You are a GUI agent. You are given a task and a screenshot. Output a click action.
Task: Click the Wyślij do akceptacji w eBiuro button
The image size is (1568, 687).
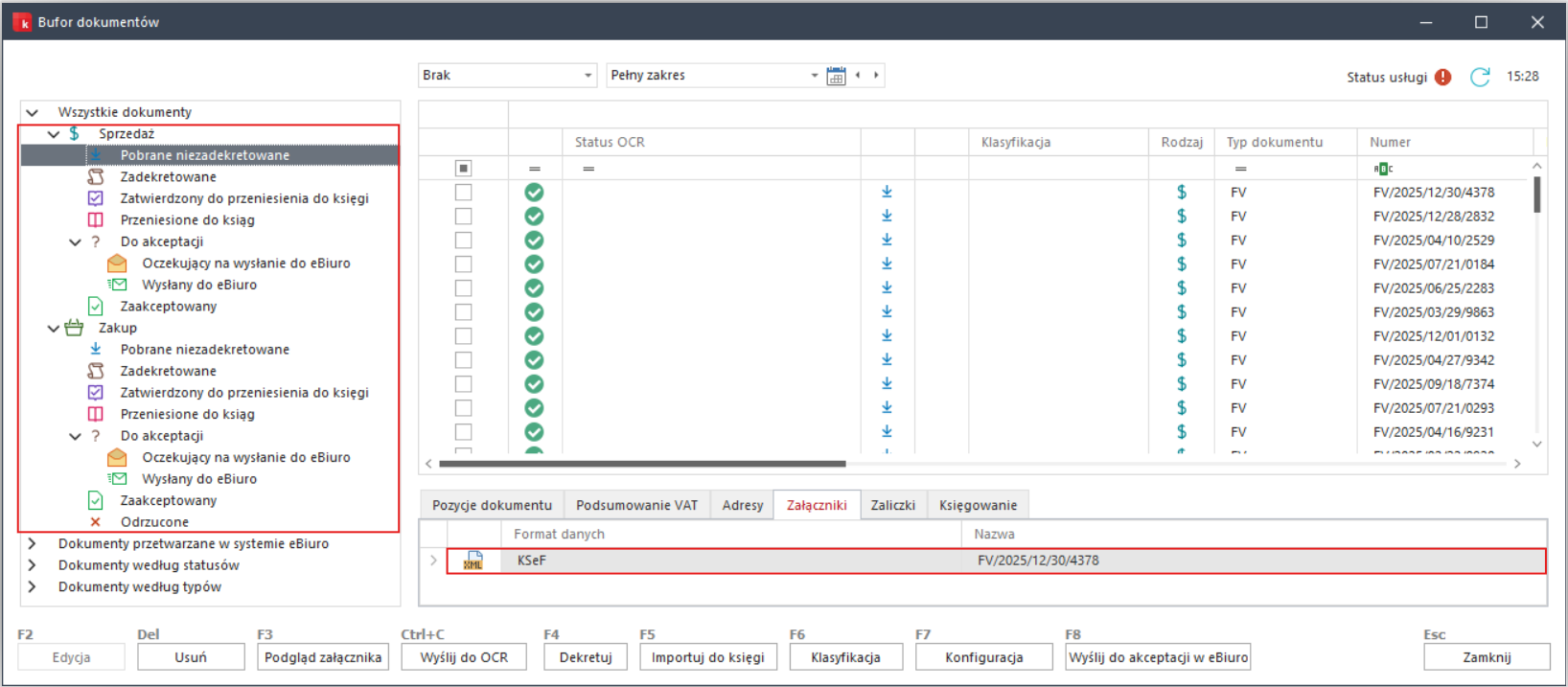click(x=1158, y=657)
